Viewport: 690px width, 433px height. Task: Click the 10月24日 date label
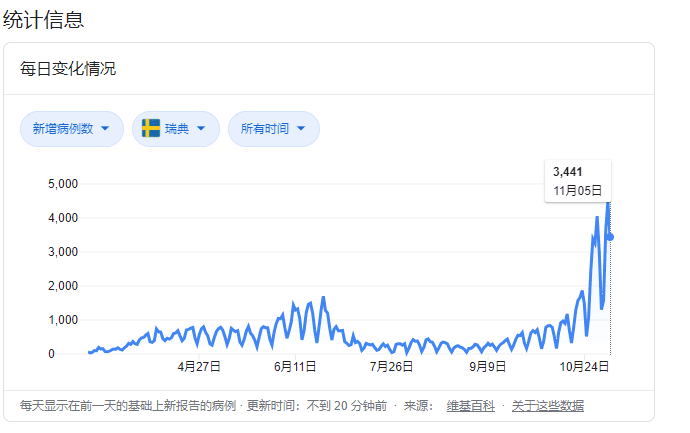click(x=585, y=367)
